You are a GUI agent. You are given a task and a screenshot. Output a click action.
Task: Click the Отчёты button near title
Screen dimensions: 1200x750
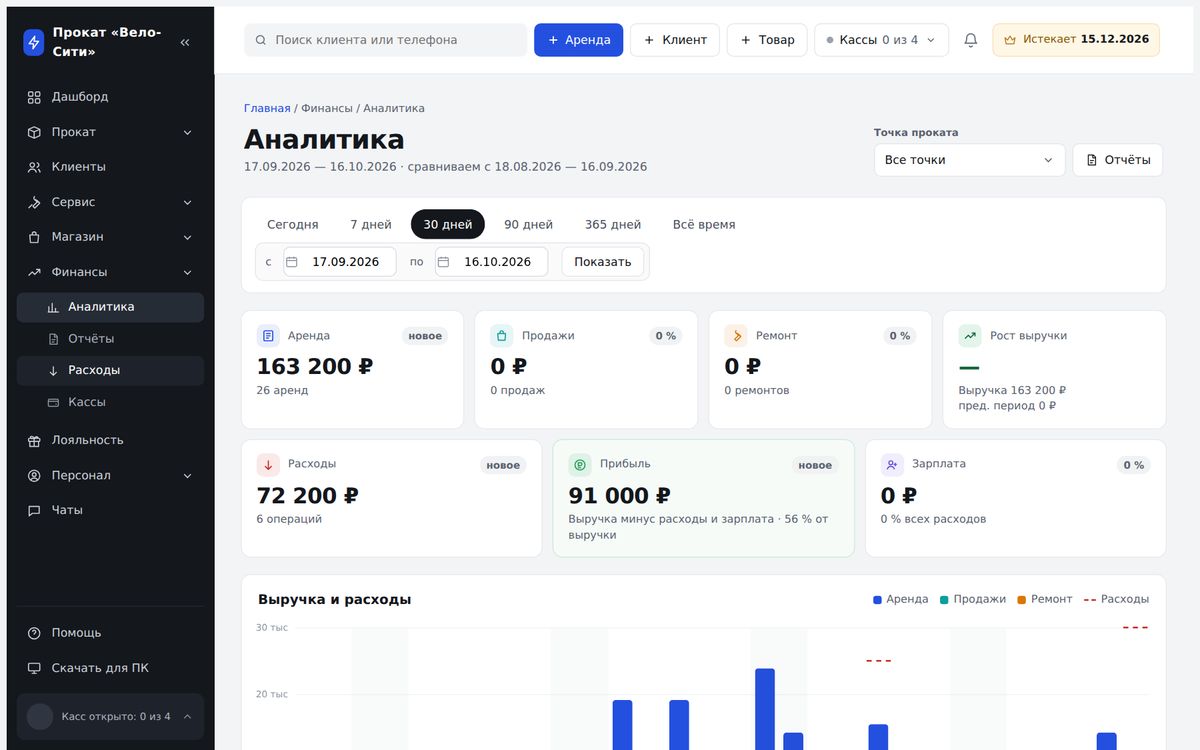1118,160
